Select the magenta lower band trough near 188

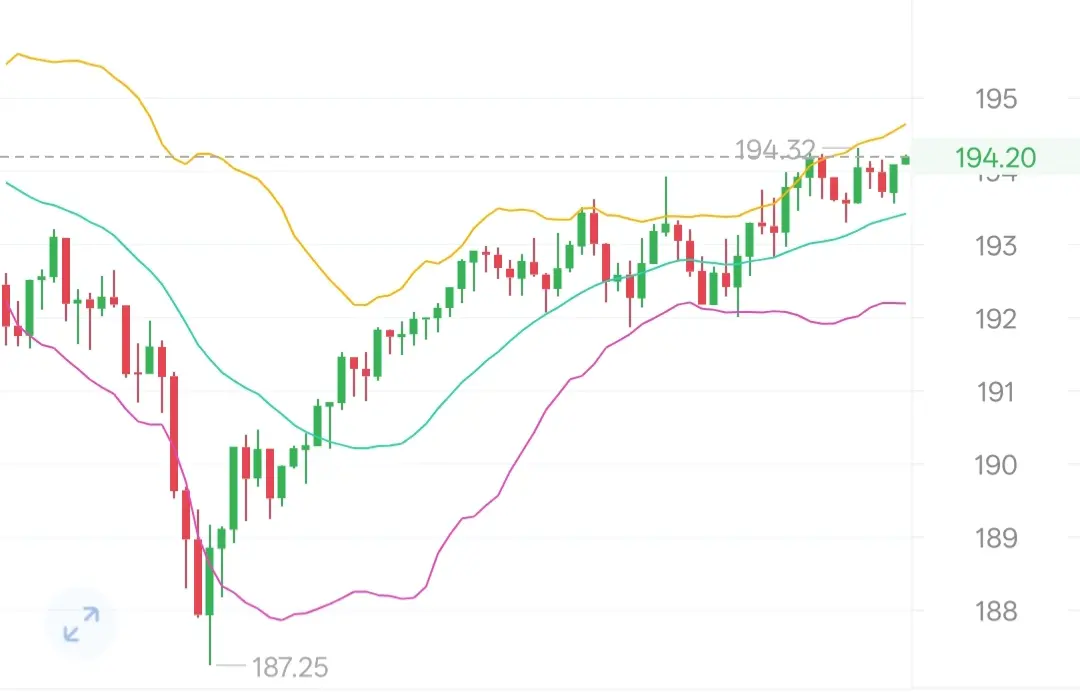click(280, 619)
